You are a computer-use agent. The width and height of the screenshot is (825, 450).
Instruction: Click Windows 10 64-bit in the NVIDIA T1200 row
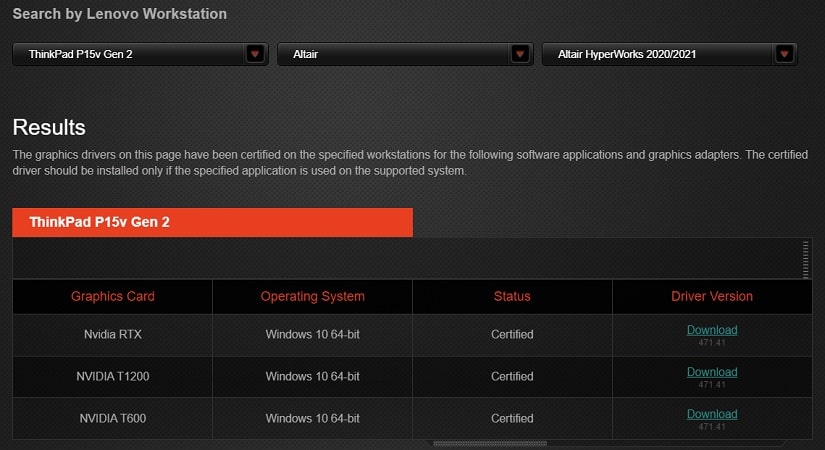[x=313, y=377]
